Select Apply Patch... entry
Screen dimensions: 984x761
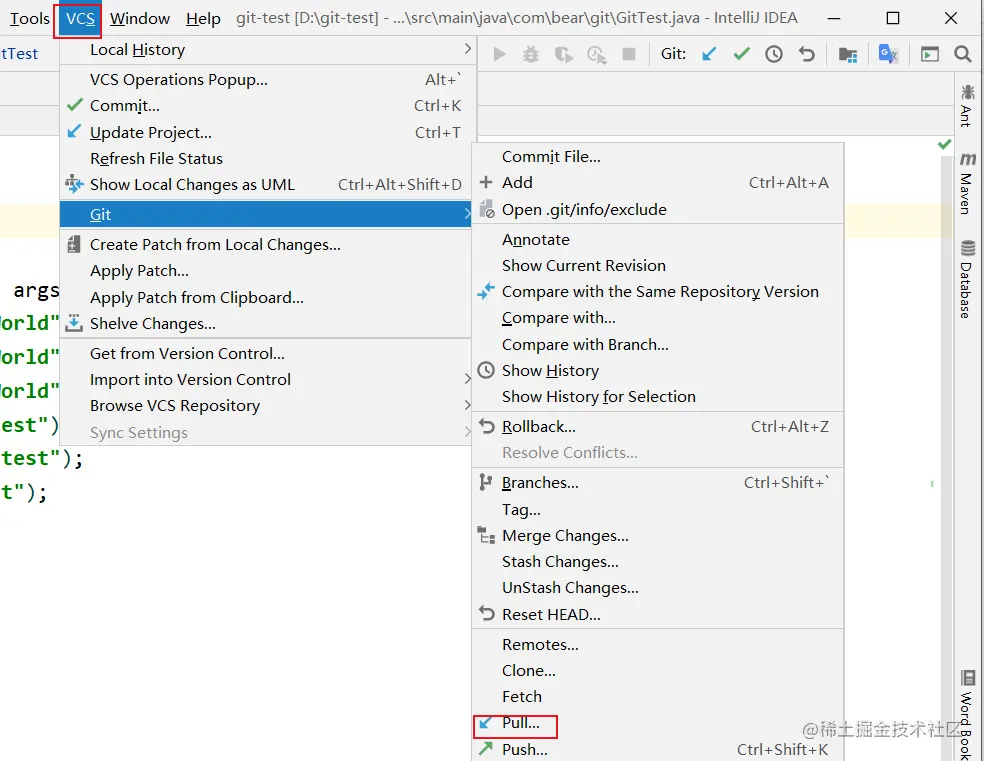265,271
